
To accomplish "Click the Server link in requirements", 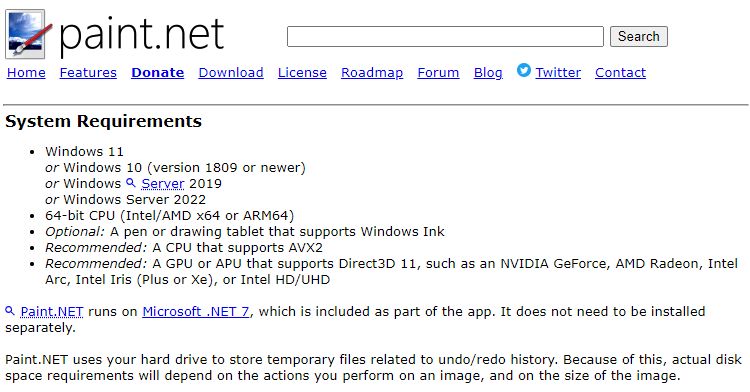I will point(163,184).
